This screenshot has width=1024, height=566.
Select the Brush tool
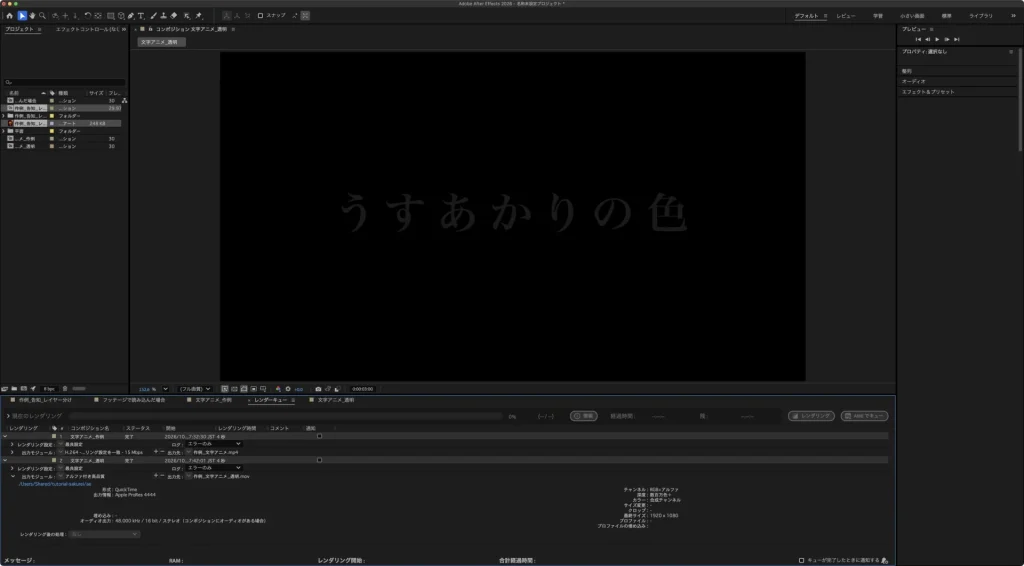click(153, 16)
